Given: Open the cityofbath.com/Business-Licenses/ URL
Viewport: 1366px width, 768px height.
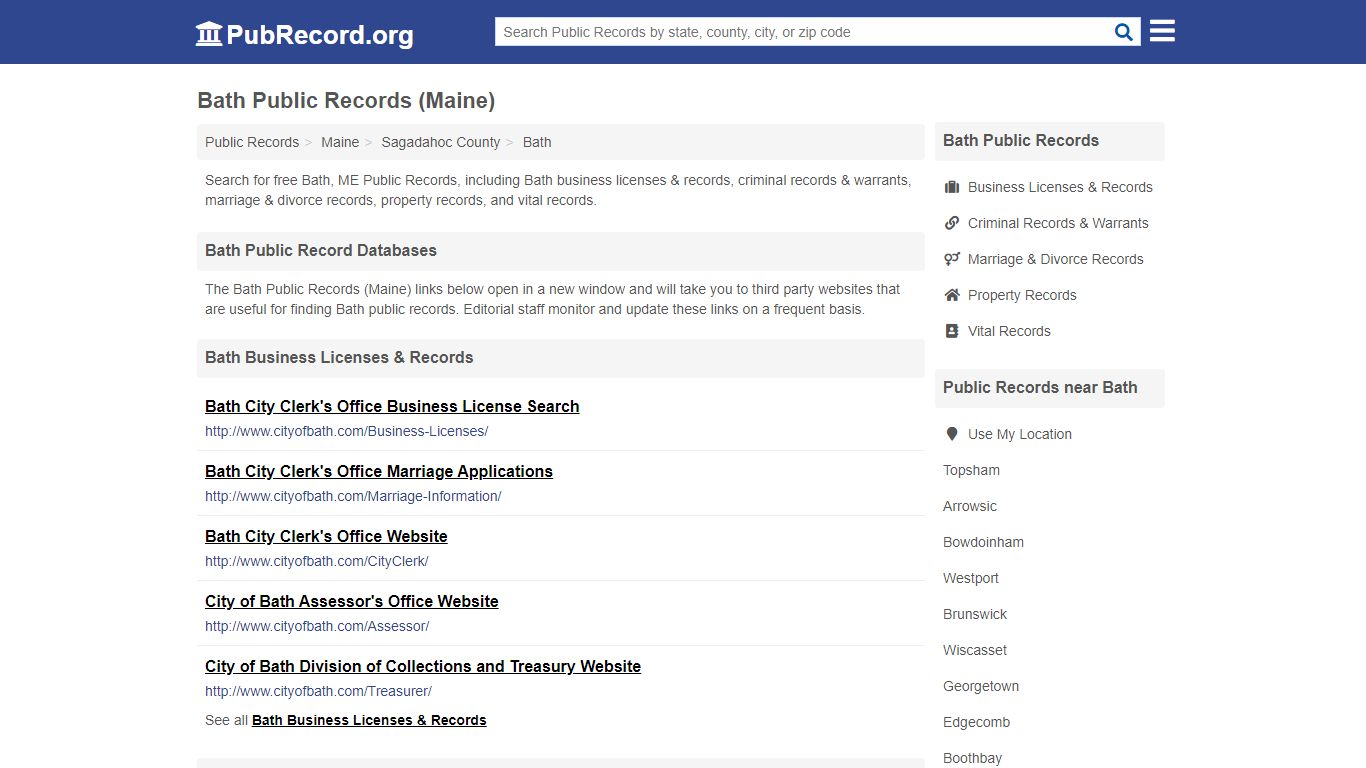Looking at the screenshot, I should click(x=346, y=432).
